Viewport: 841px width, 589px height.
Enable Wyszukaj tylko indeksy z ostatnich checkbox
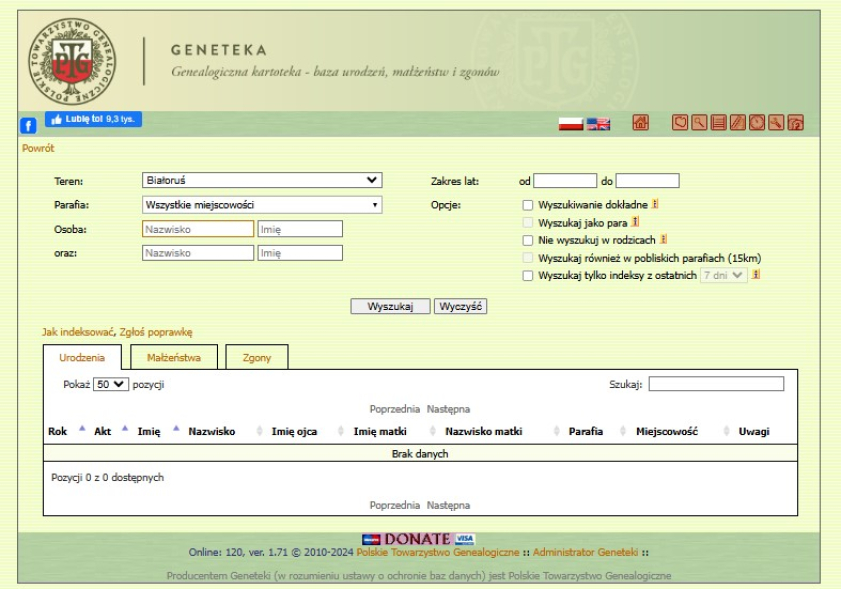[x=528, y=276]
